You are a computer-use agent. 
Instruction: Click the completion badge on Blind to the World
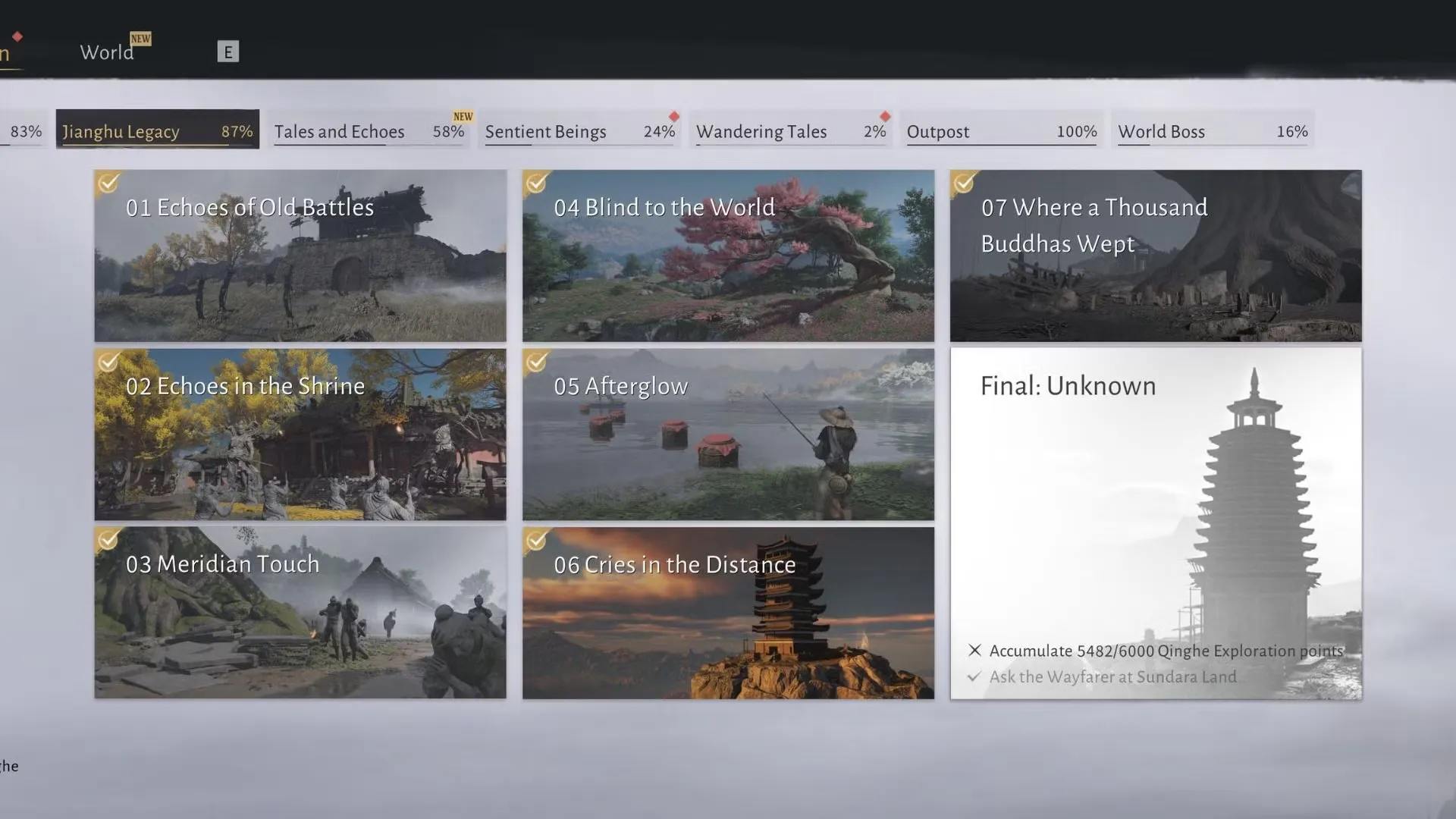(537, 184)
